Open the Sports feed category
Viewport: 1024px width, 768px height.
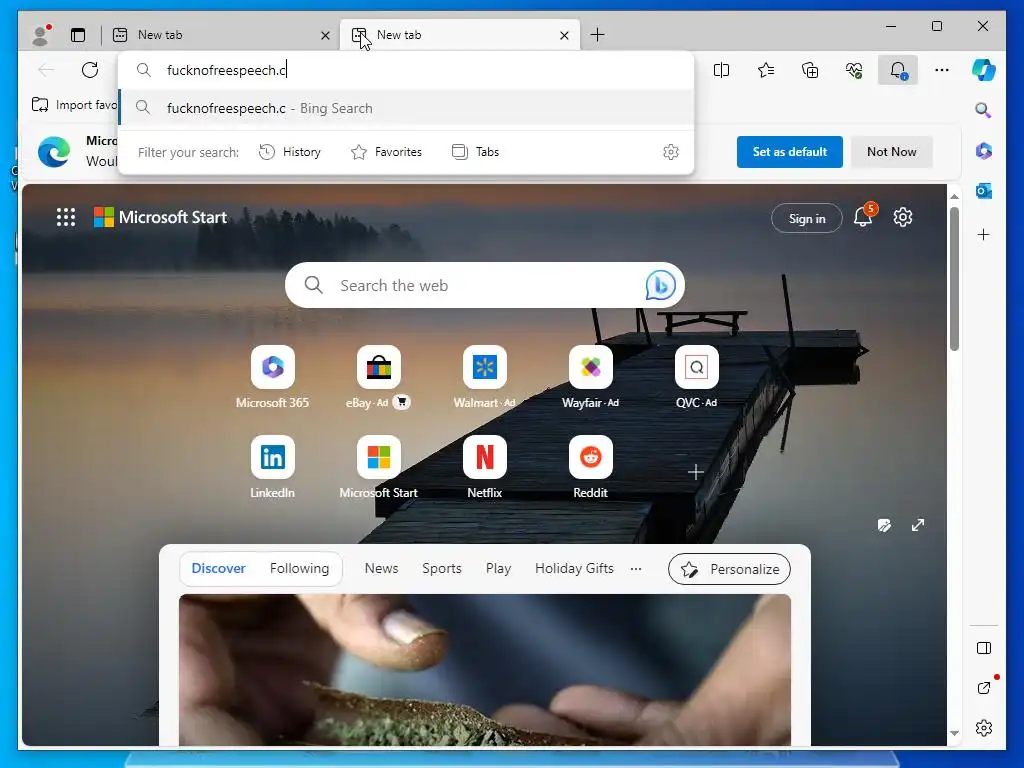click(441, 569)
